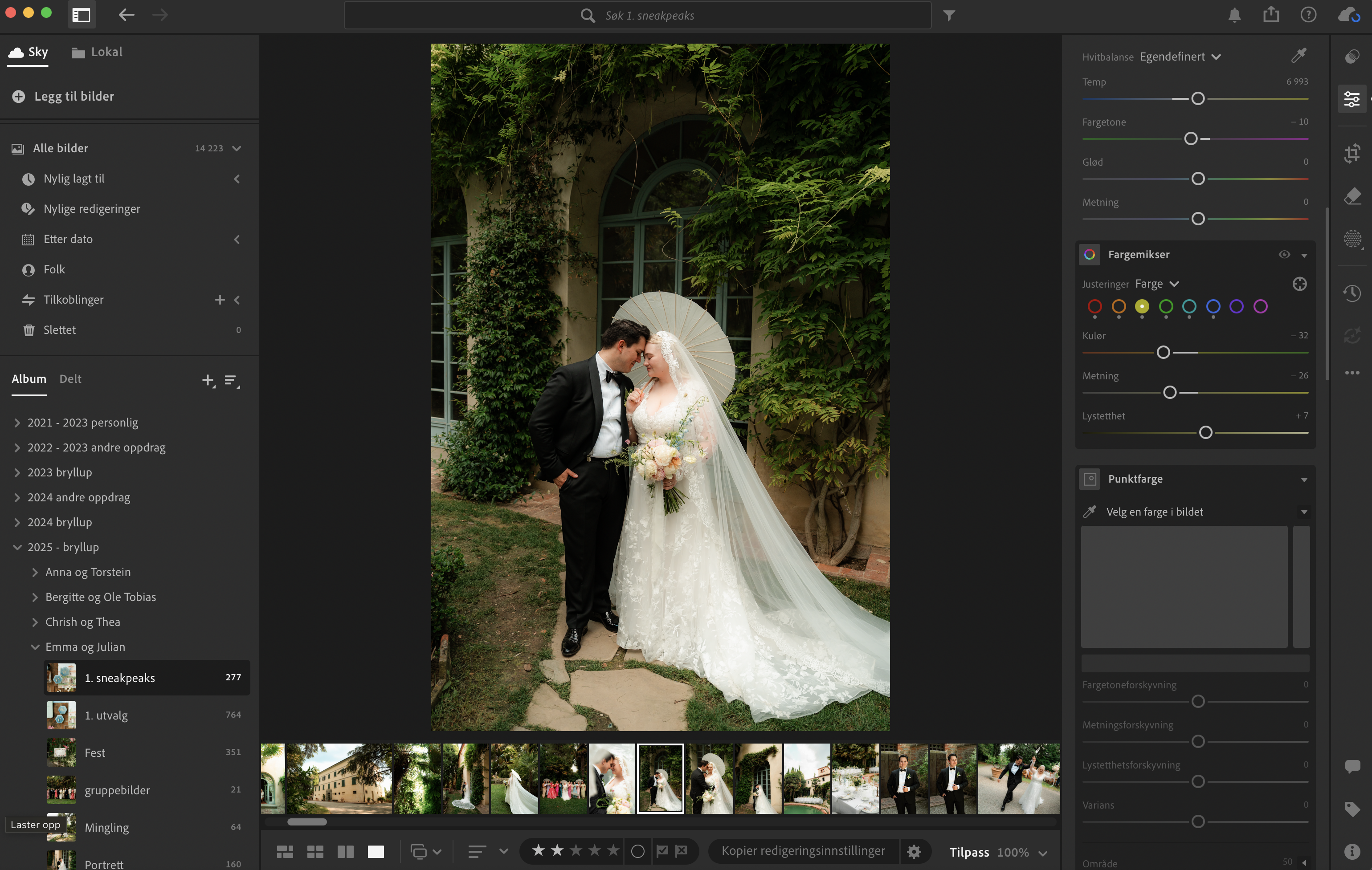Select the villa building thumbnail in filmstrip
This screenshot has height=870, width=1372.
pos(339,778)
